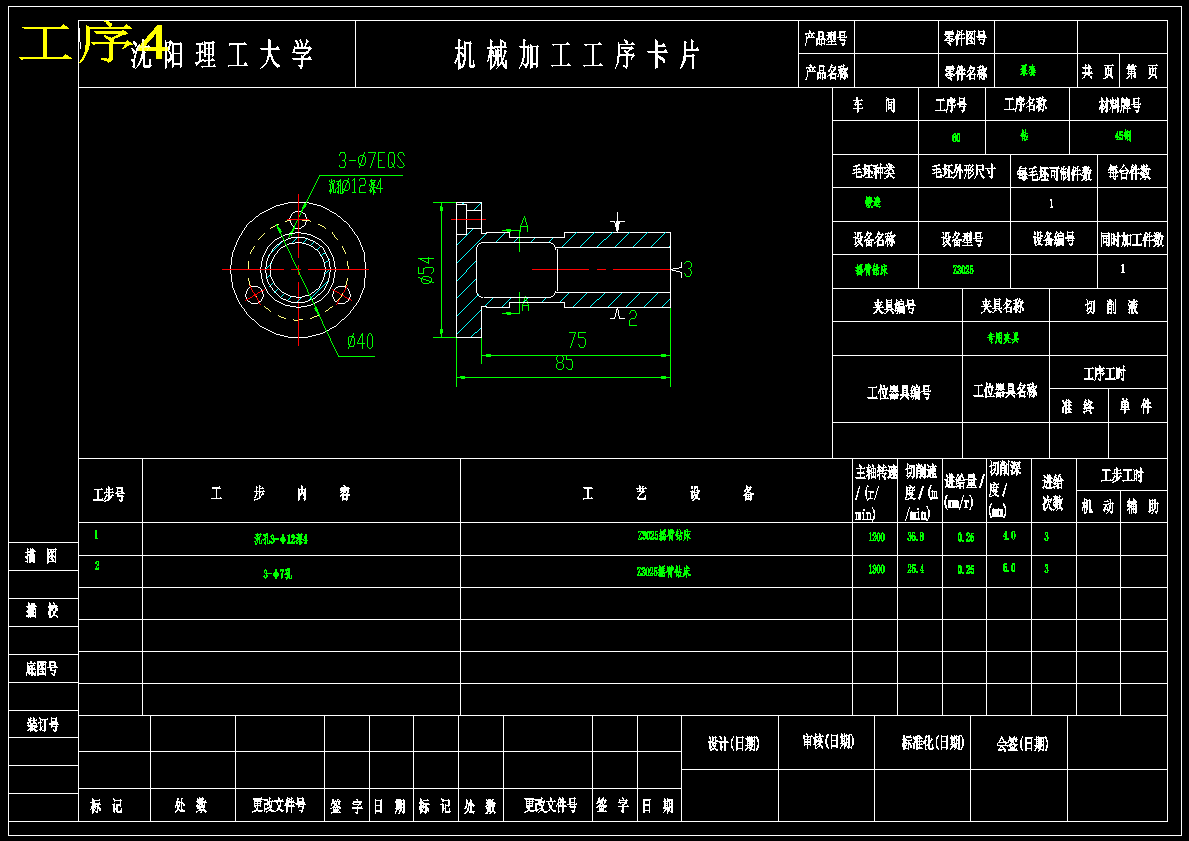Click the 工位器具名称 label
Viewport: 1189px width, 841px height.
(x=1005, y=391)
